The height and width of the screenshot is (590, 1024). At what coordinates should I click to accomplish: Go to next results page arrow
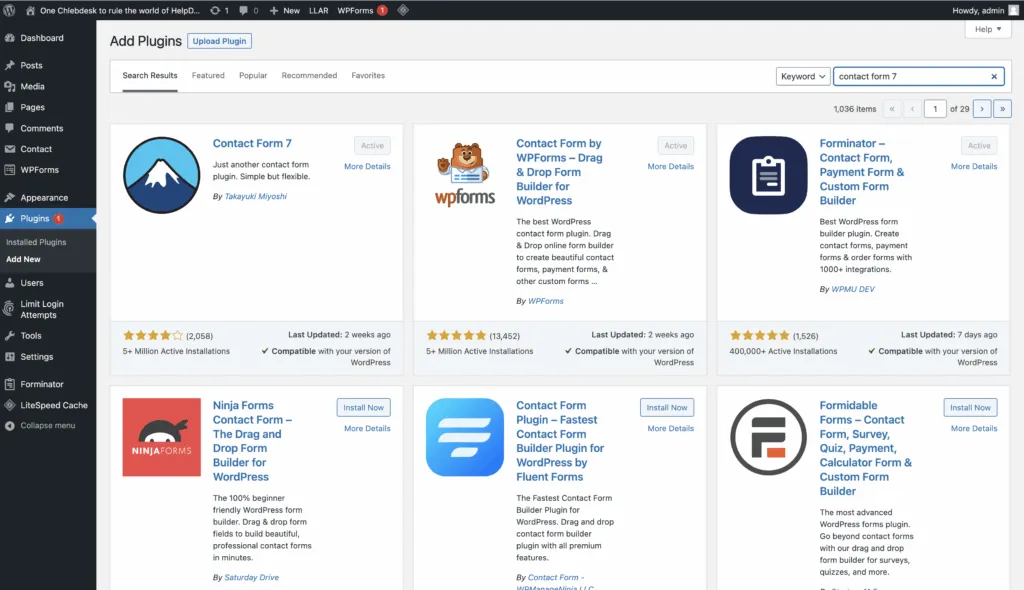tap(982, 109)
